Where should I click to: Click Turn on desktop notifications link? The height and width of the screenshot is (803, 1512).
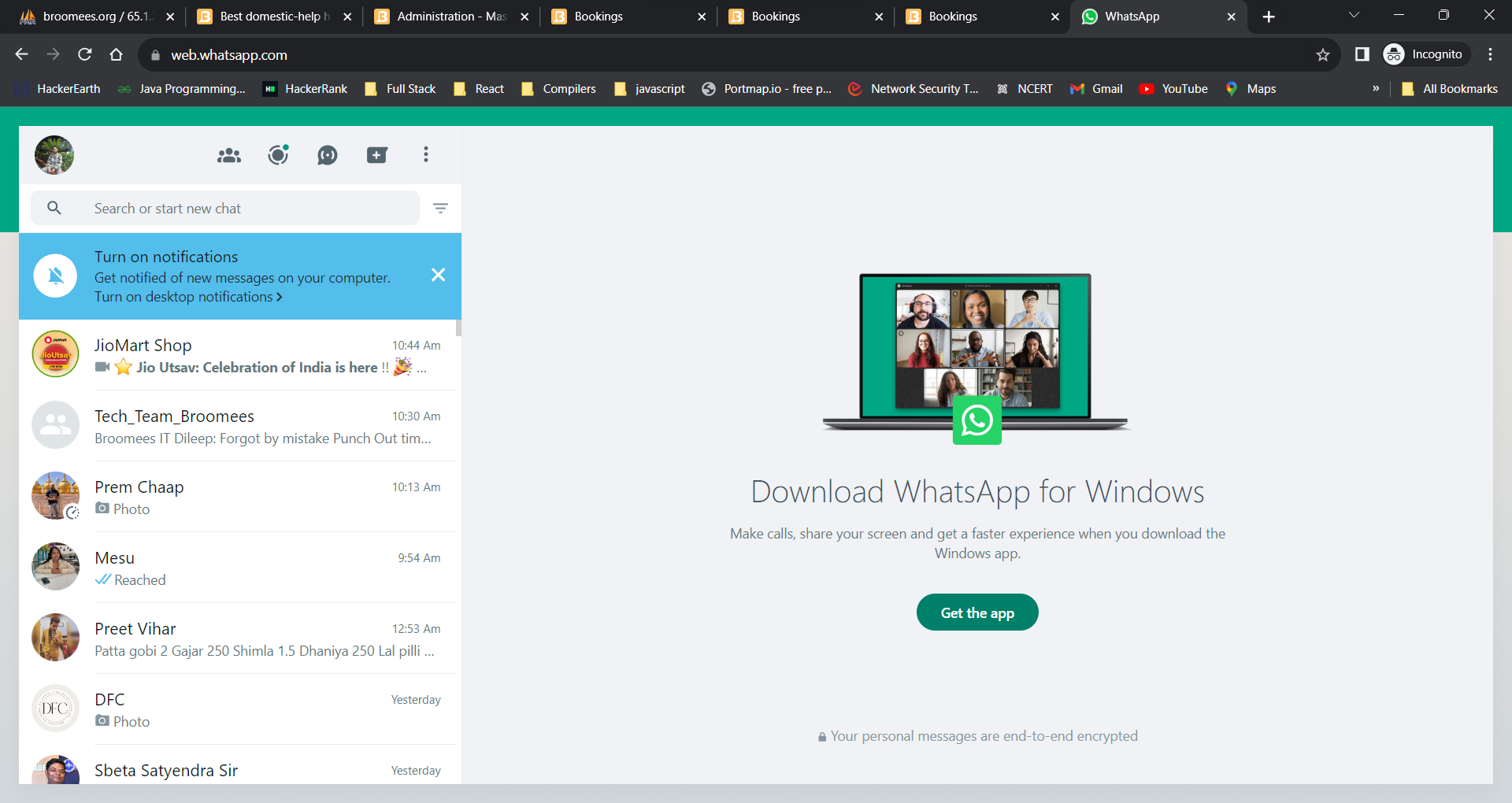click(x=188, y=297)
